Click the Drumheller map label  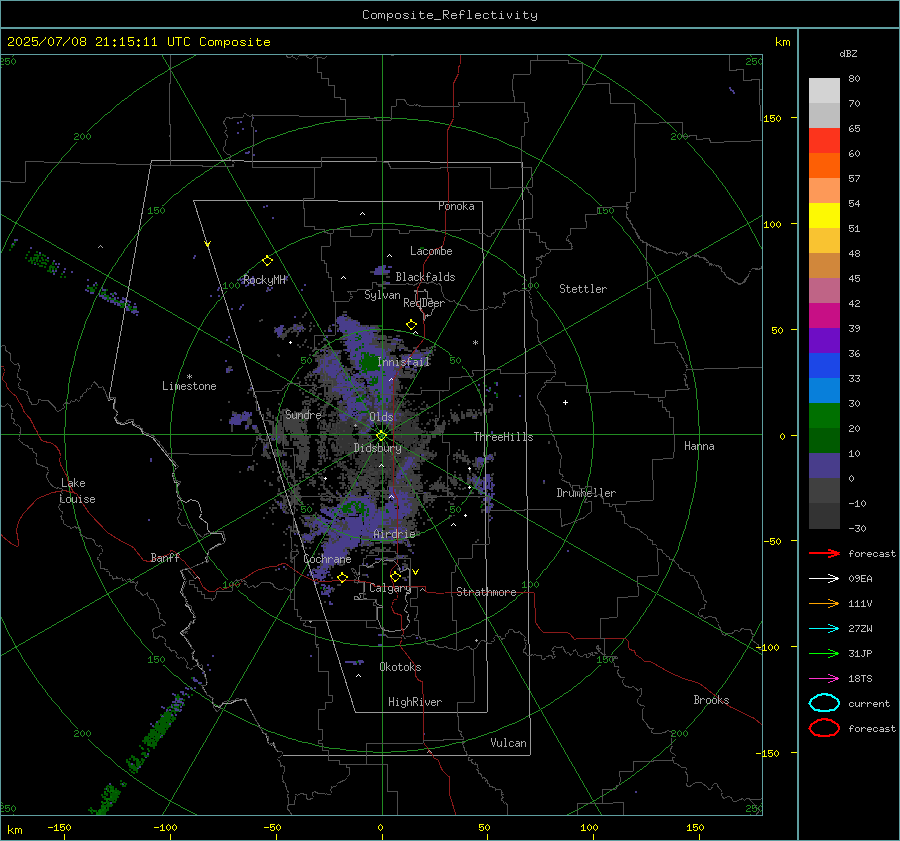click(586, 493)
